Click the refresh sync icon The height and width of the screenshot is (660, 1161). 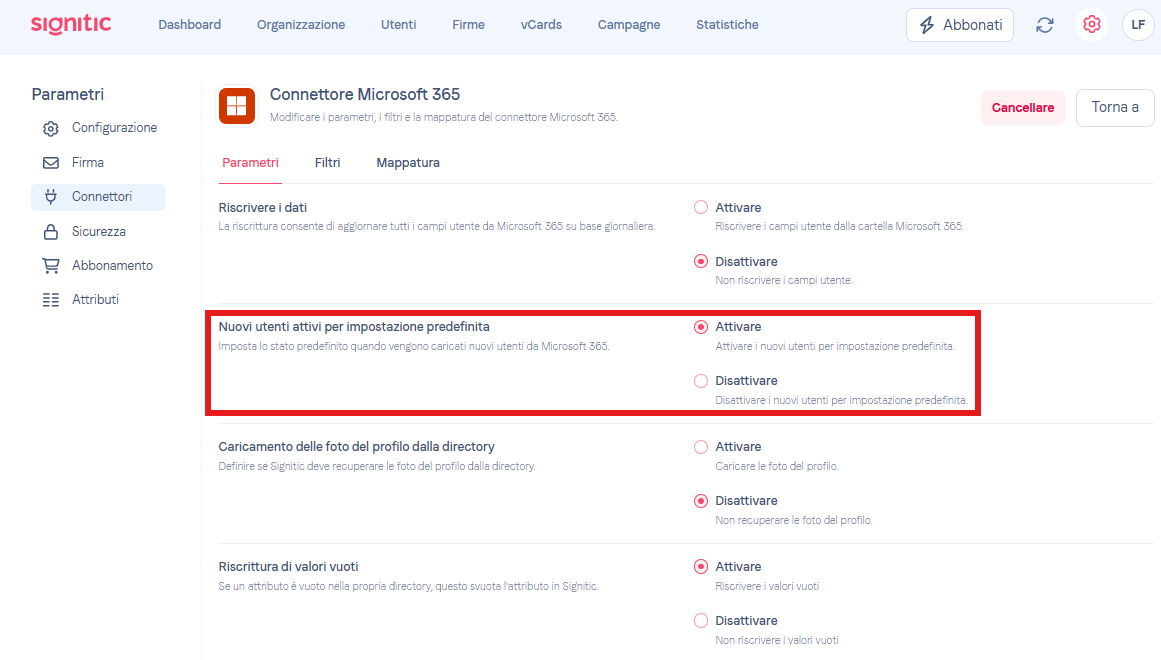point(1045,25)
